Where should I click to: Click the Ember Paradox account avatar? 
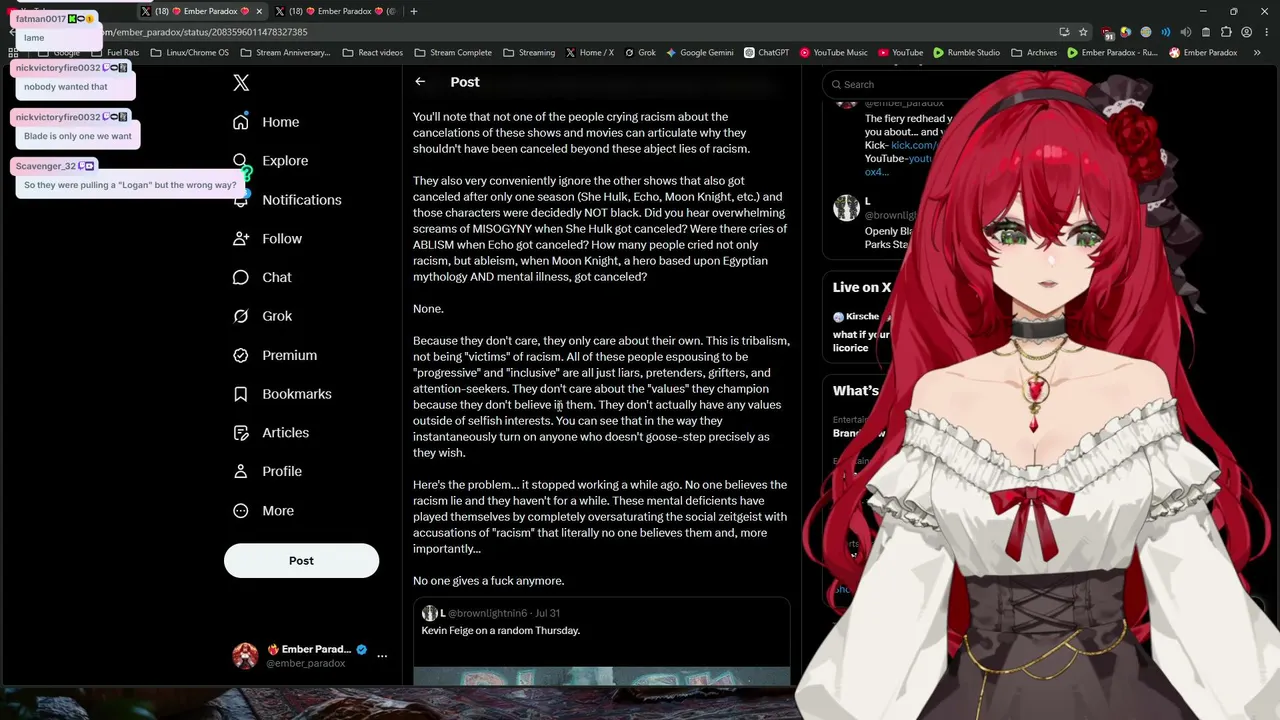[245, 656]
